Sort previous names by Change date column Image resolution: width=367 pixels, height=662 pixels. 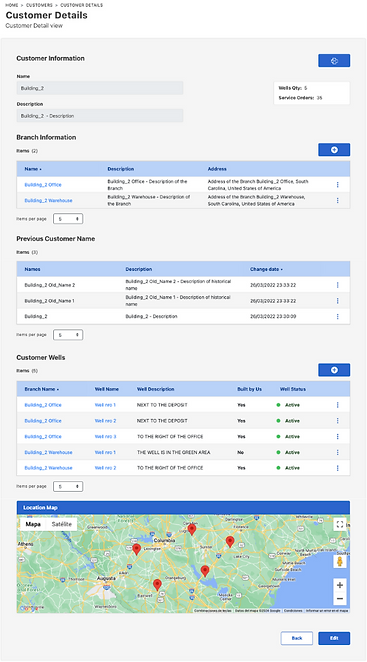pos(266,269)
